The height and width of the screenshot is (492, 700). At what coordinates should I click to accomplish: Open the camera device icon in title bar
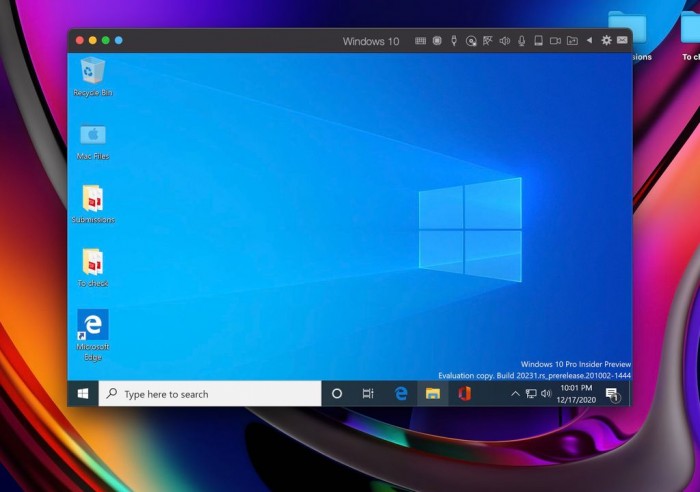point(555,41)
